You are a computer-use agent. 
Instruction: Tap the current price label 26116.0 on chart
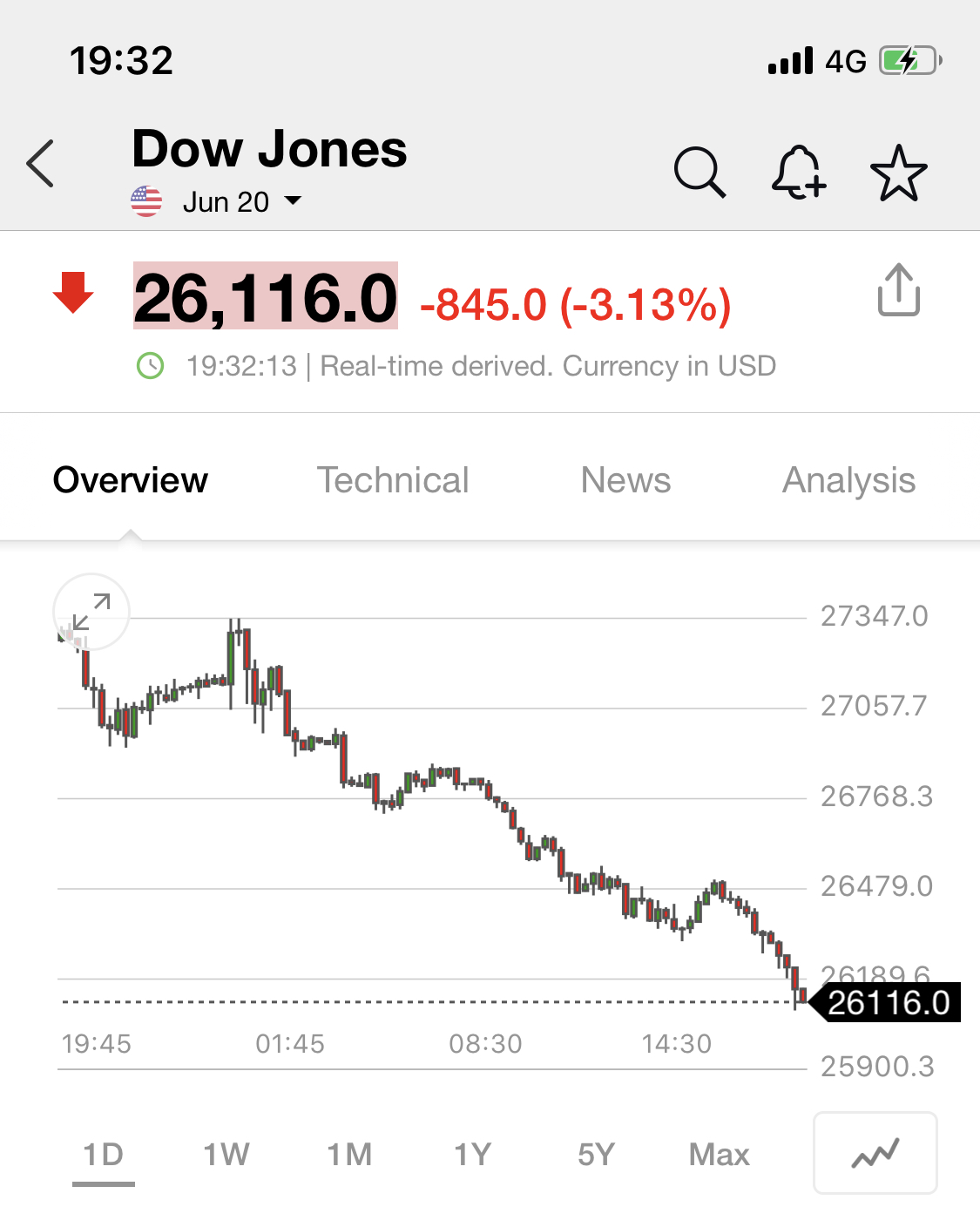(x=887, y=1003)
